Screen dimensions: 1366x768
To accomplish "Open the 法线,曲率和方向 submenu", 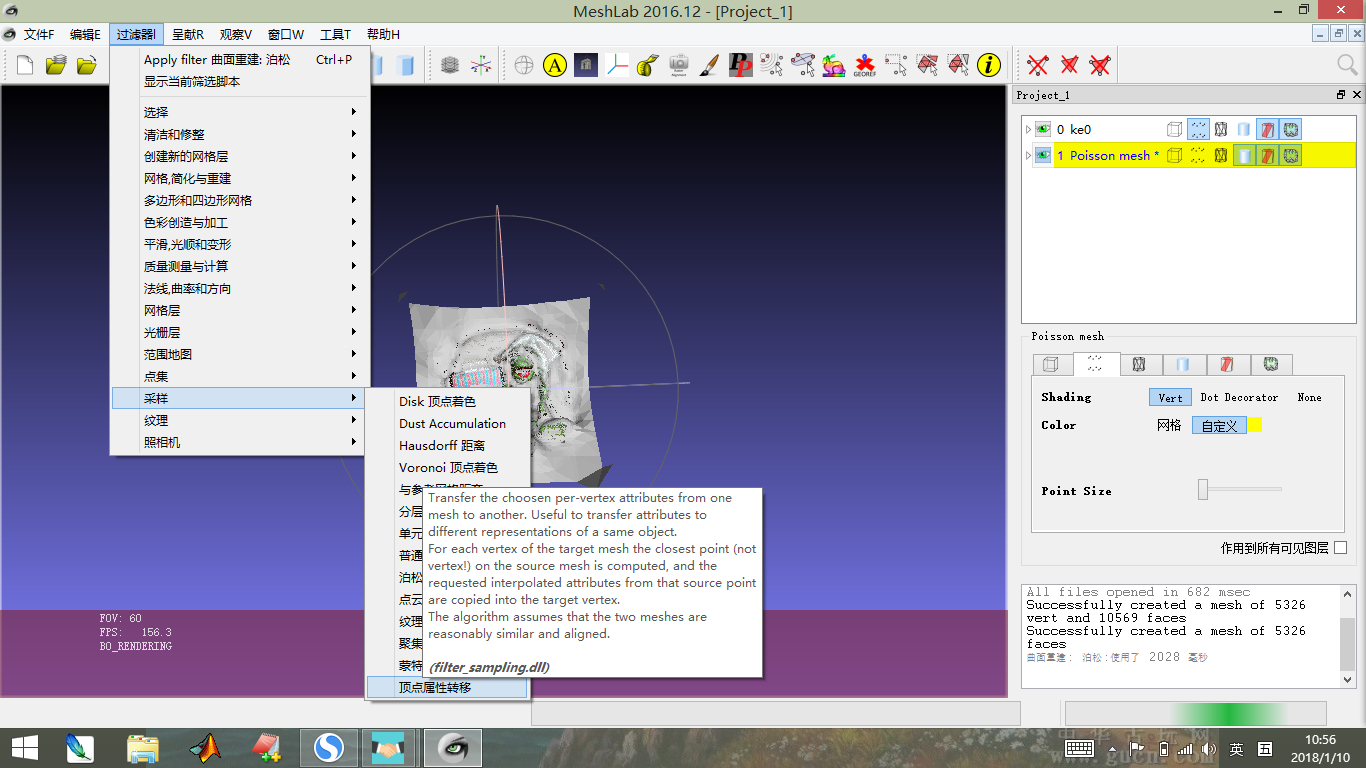I will pyautogui.click(x=240, y=288).
